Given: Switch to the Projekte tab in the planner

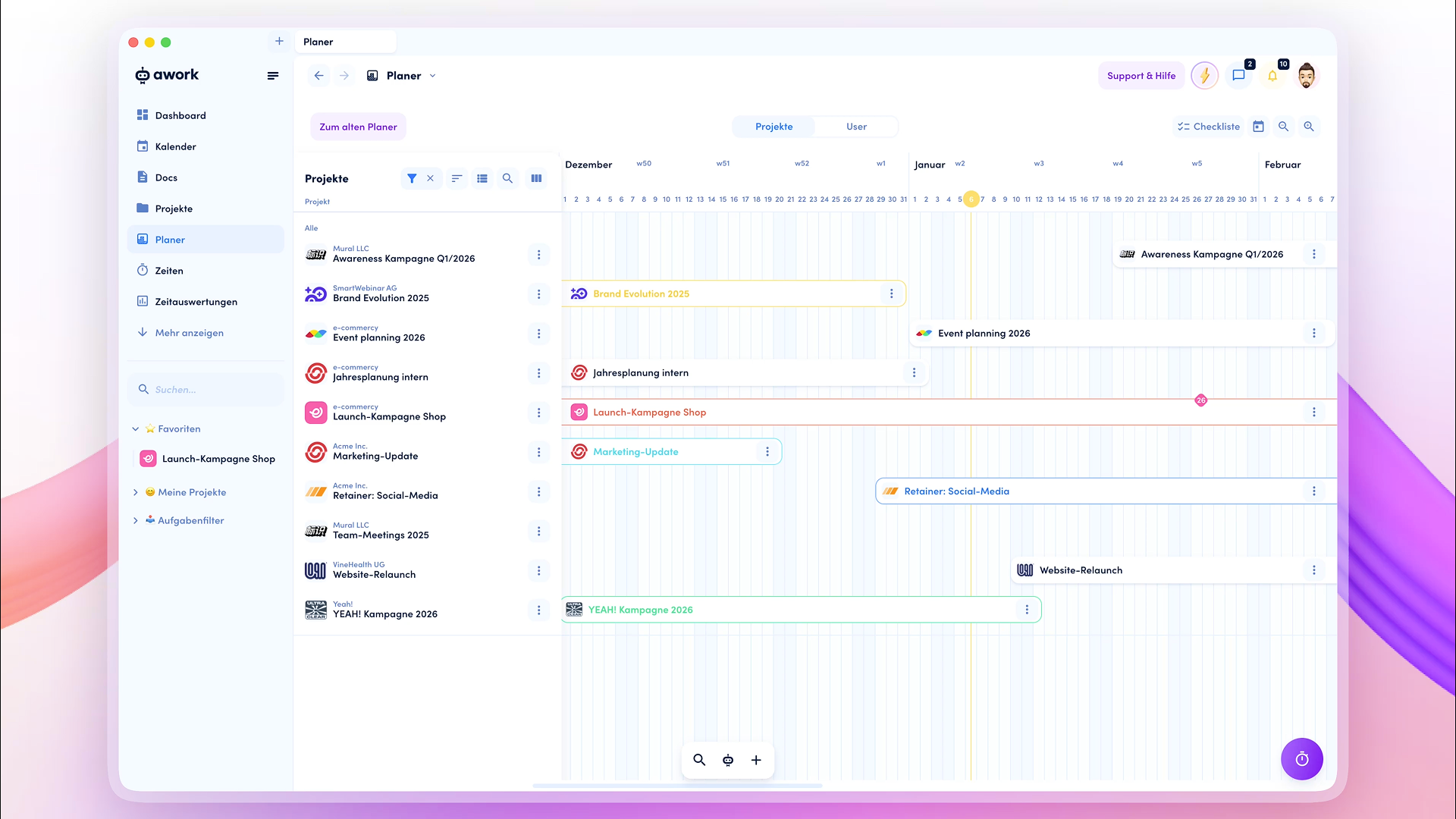Looking at the screenshot, I should click(773, 127).
